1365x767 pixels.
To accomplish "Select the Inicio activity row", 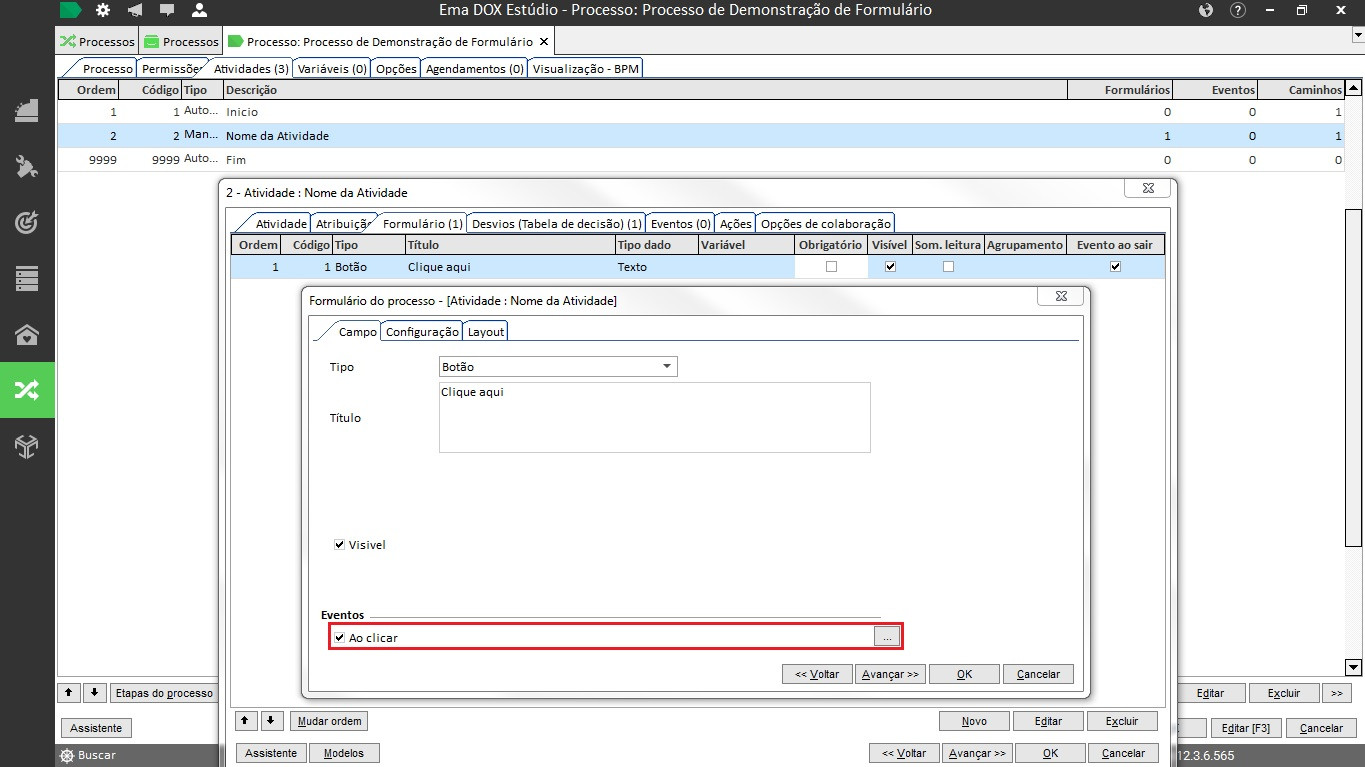I will pos(703,112).
